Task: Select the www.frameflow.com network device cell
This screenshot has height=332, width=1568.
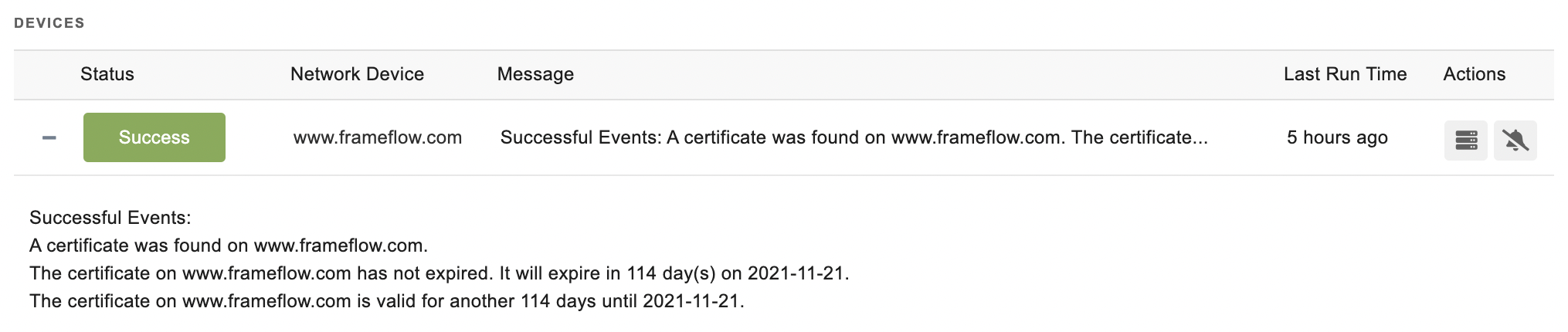Action: (x=378, y=137)
